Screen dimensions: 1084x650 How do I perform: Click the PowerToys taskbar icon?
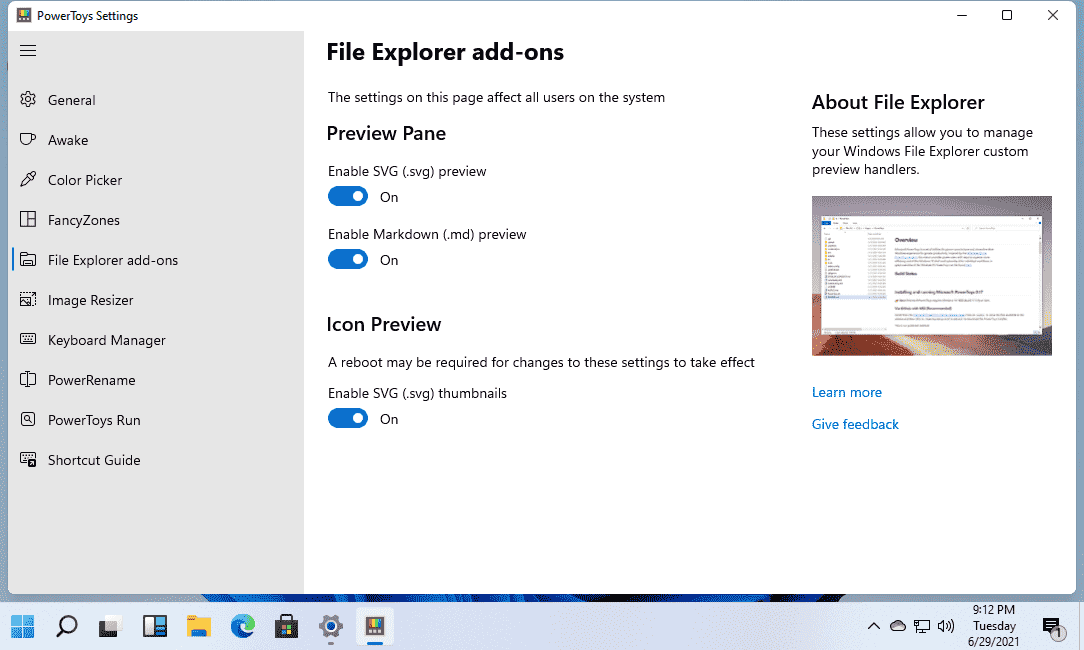[x=375, y=626]
